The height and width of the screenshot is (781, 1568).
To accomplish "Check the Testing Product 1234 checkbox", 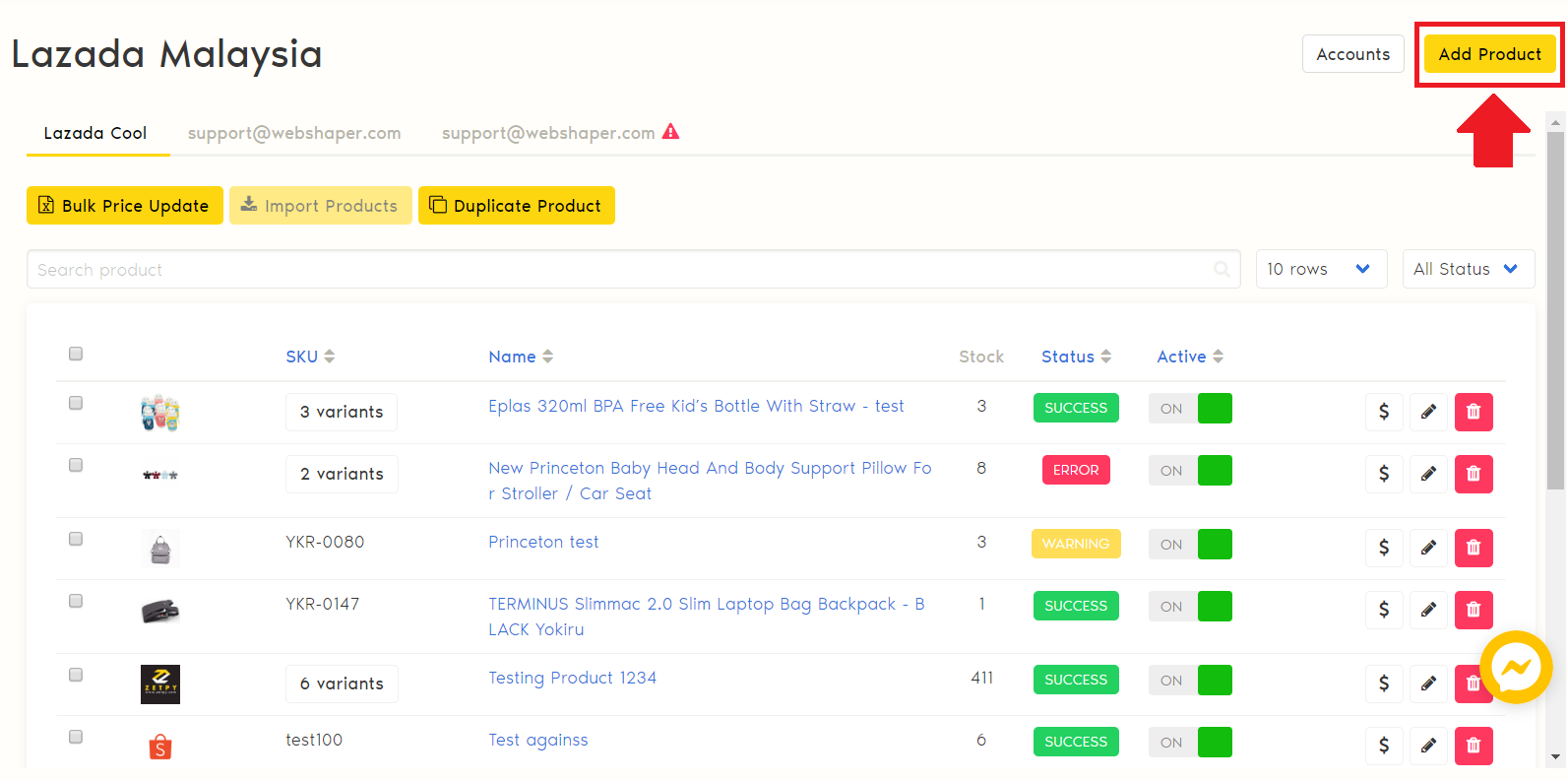I will (76, 675).
